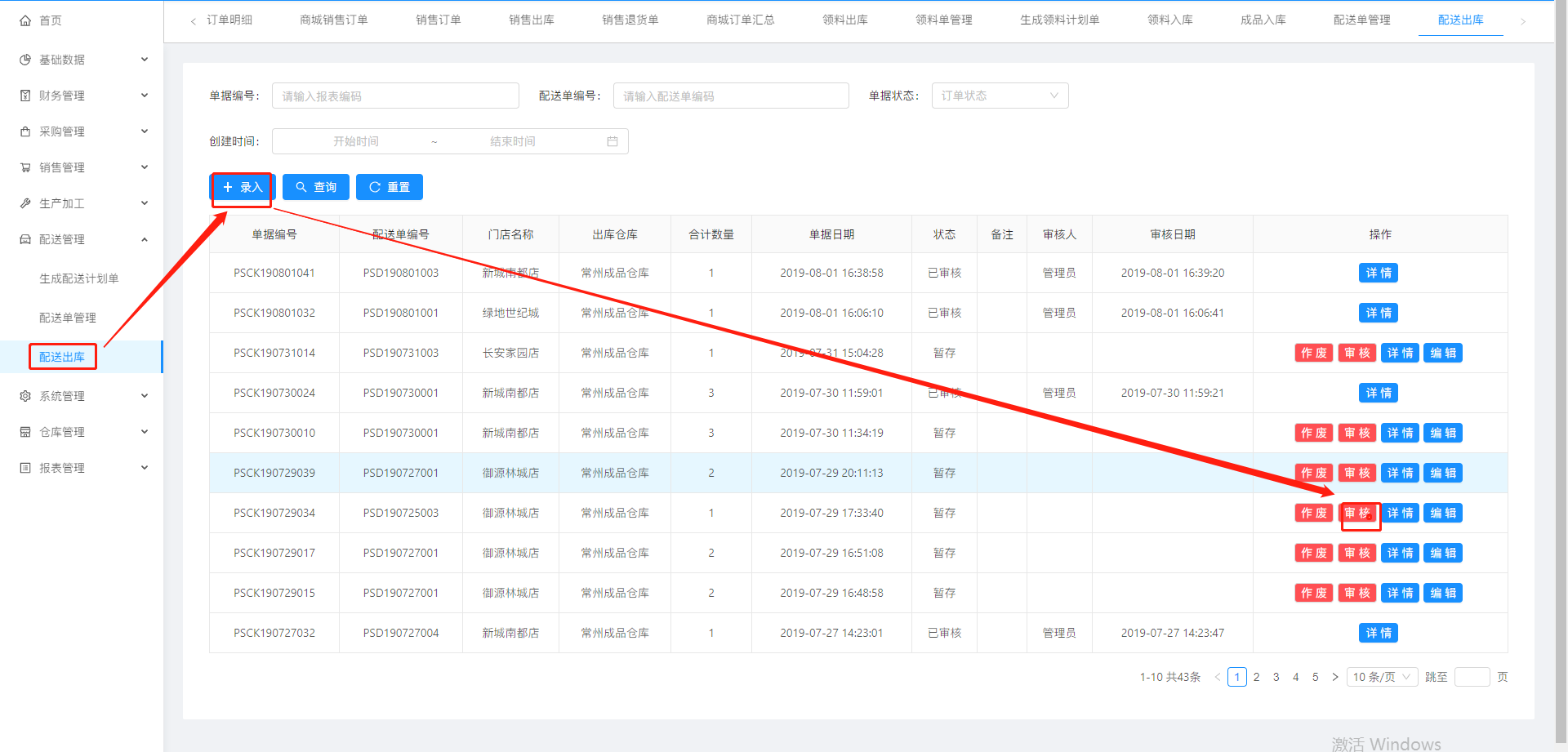Click the 财务管理 sidebar icon
1568x752 pixels.
(x=25, y=96)
